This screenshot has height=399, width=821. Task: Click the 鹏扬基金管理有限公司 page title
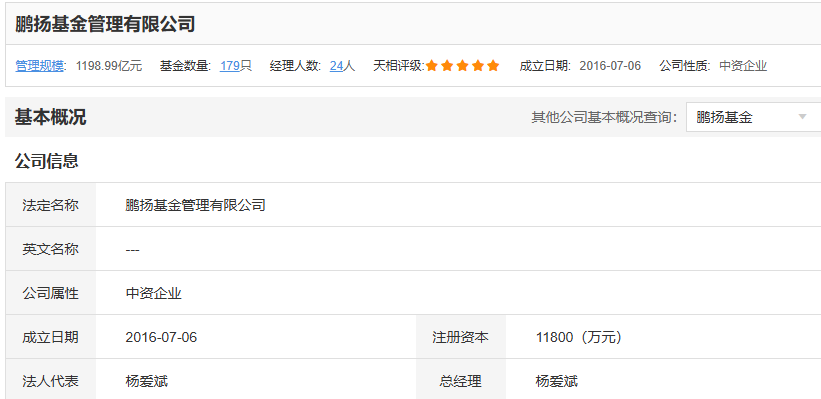pyautogui.click(x=105, y=24)
